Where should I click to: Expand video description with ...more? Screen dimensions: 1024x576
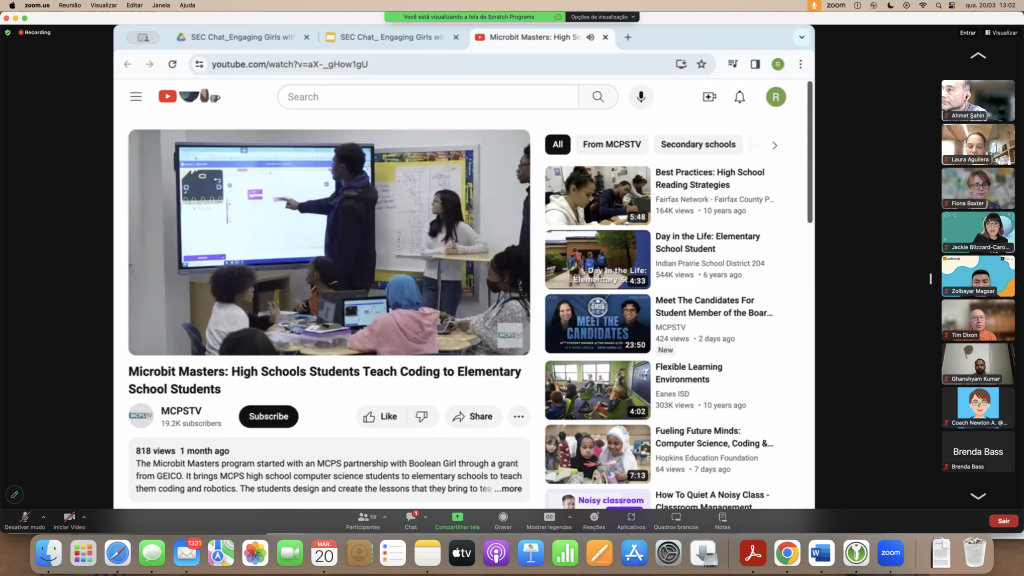(508, 489)
